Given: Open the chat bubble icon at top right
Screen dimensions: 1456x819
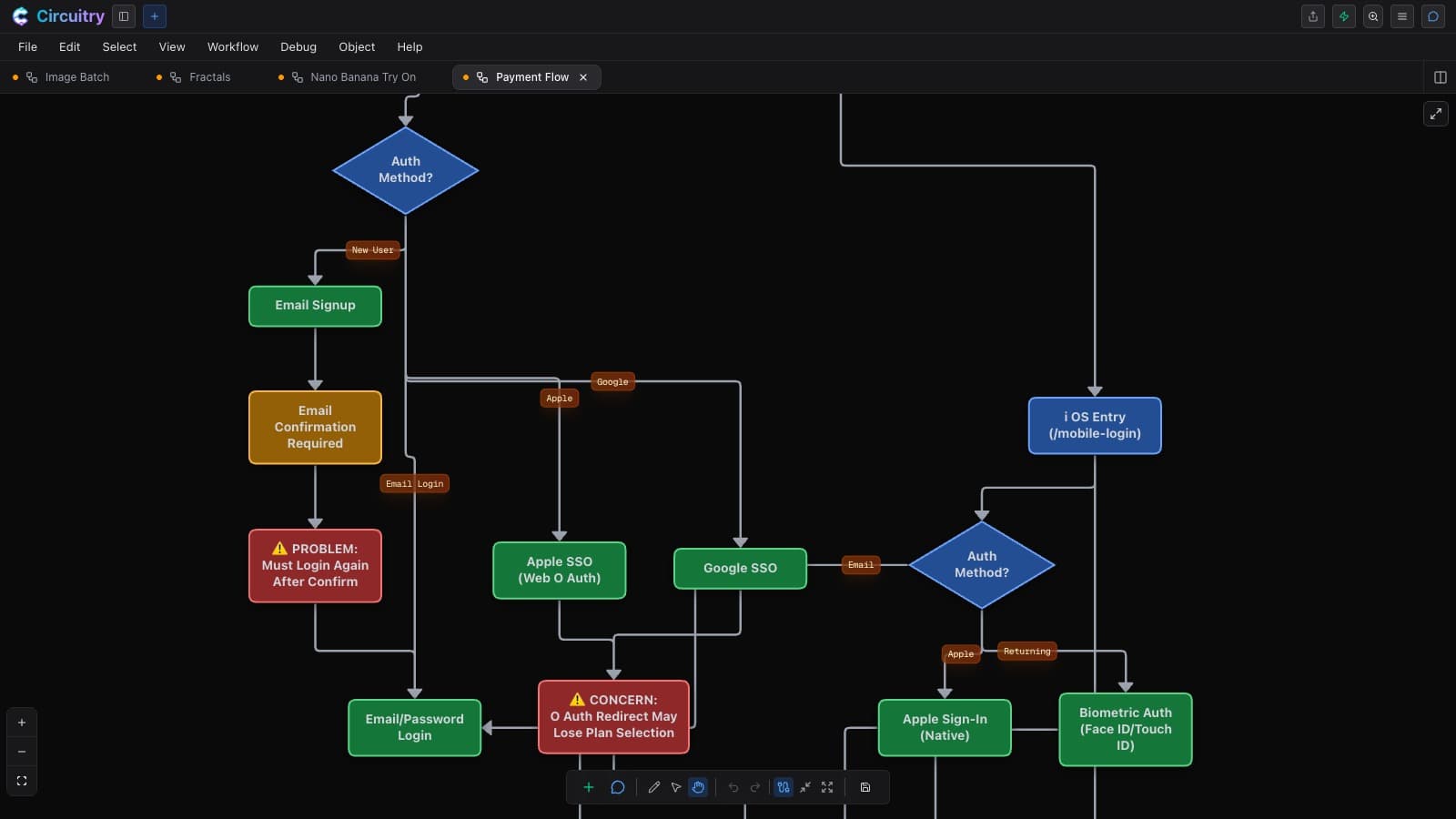Looking at the screenshot, I should 1433,16.
